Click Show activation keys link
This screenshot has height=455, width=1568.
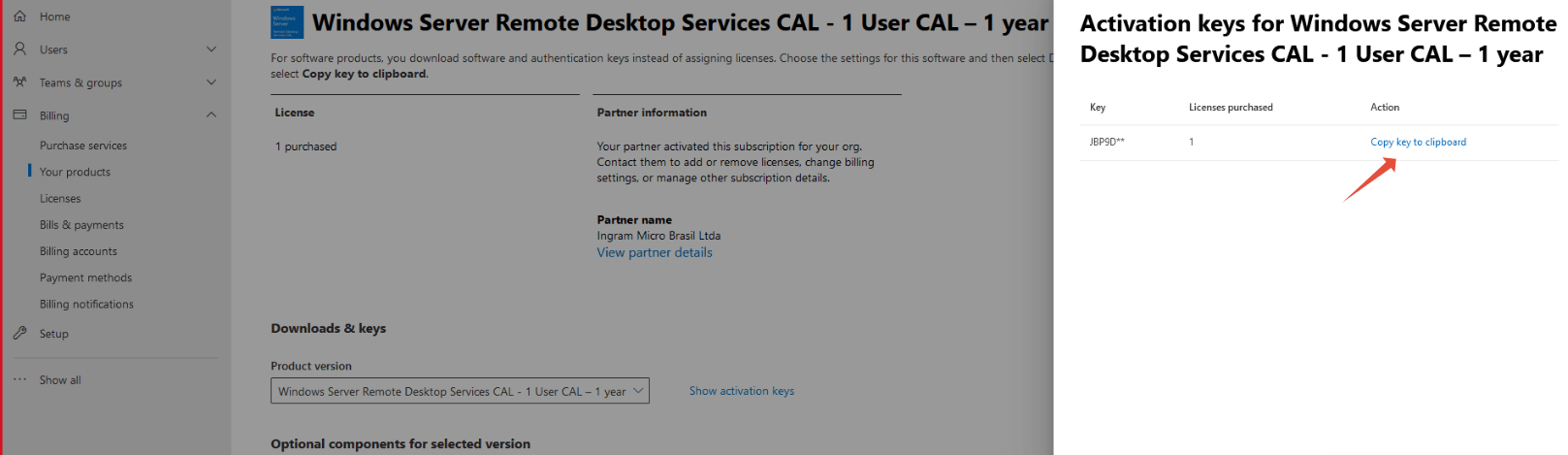pyautogui.click(x=742, y=391)
